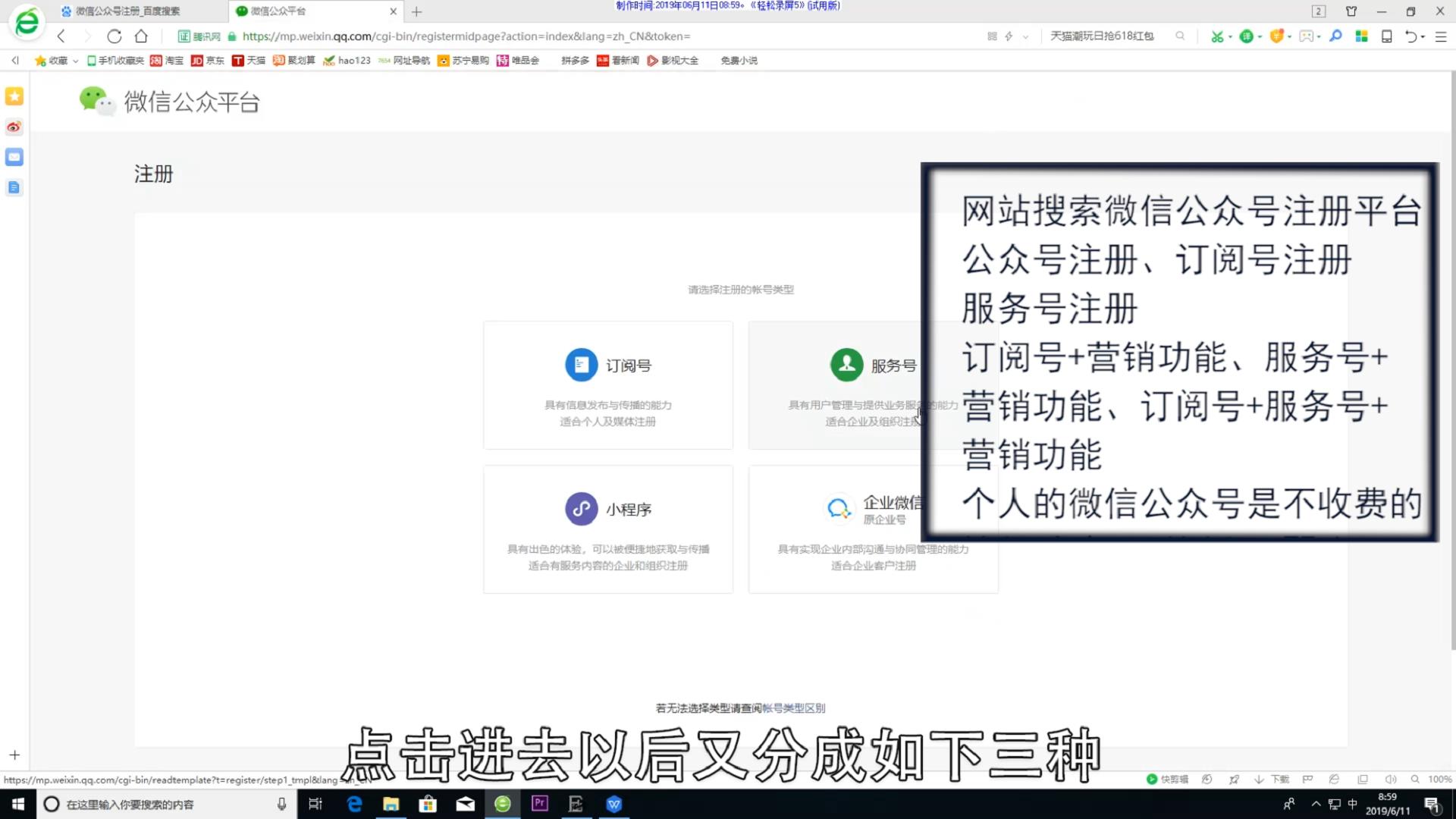Open the Windows Start menu
Image resolution: width=1456 pixels, height=819 pixels.
(x=17, y=804)
